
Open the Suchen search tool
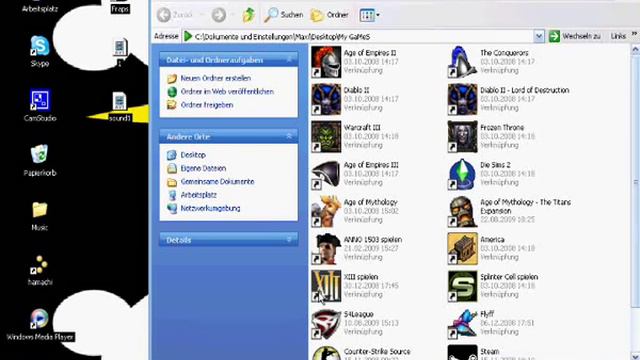[x=284, y=15]
